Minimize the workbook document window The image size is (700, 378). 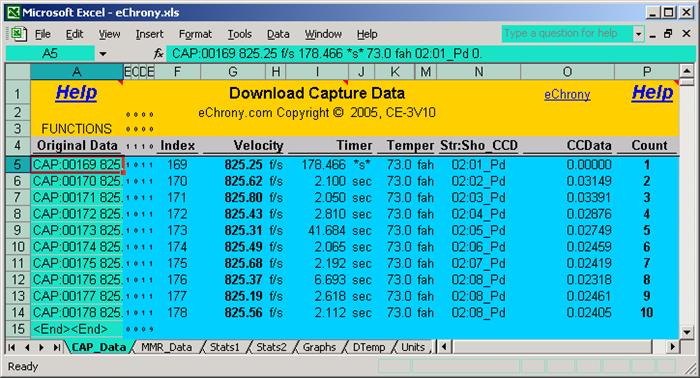[653, 34]
